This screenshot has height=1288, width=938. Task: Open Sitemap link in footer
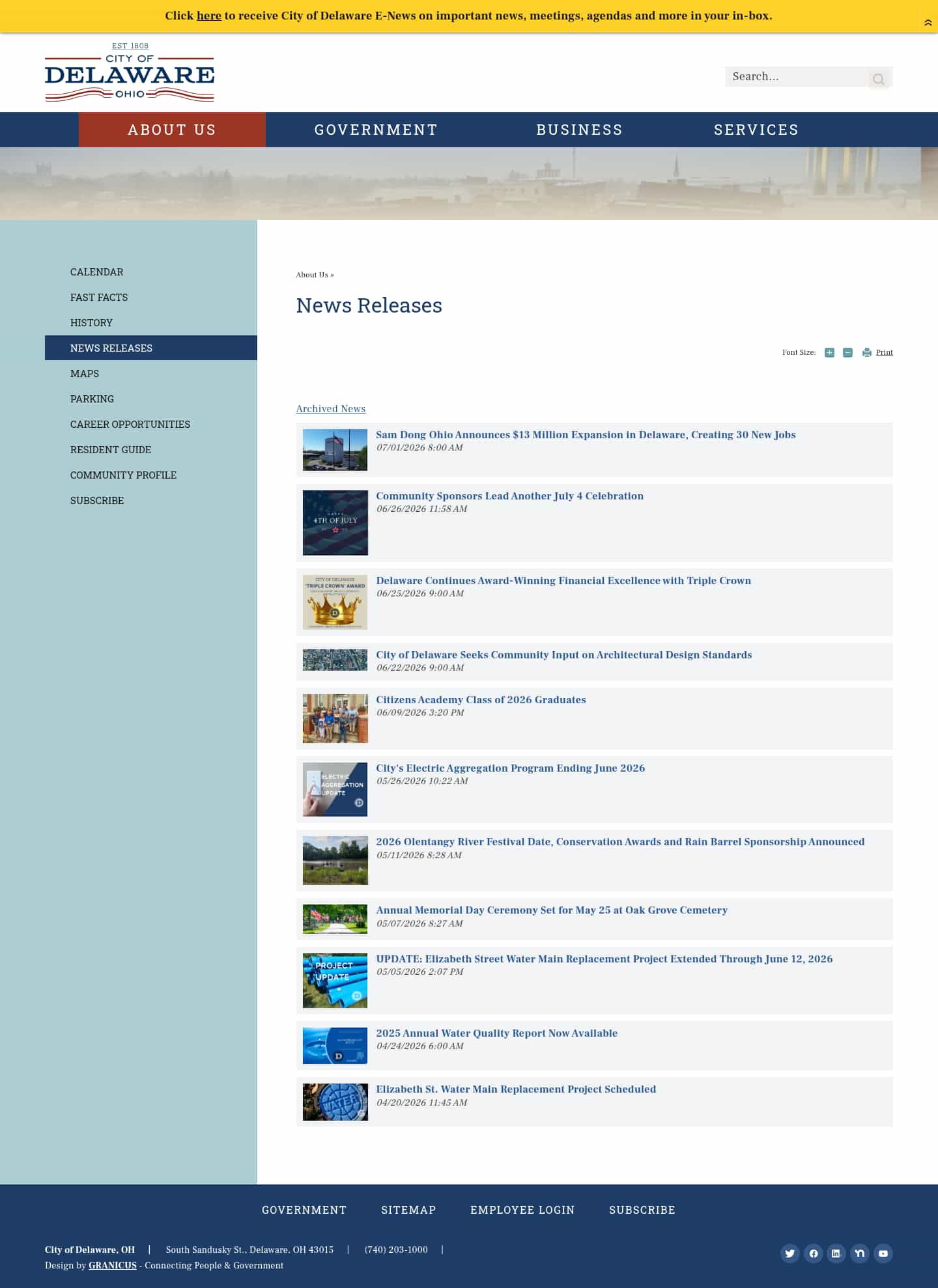pos(408,1210)
